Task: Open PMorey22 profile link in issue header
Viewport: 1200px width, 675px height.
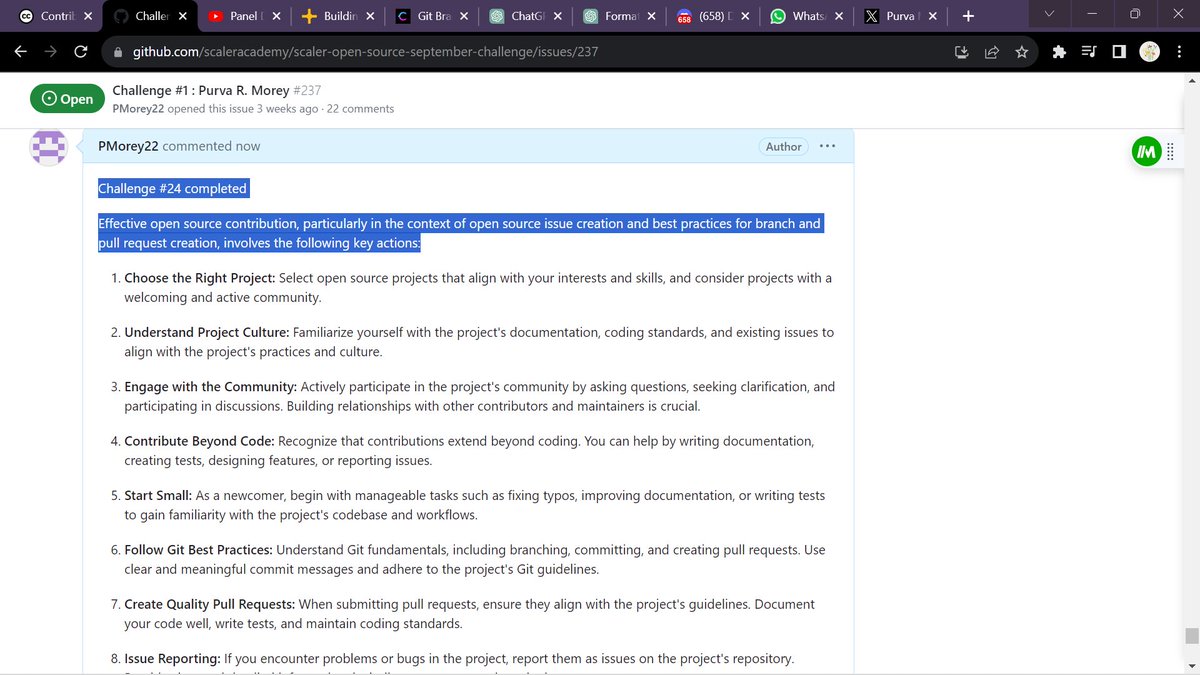Action: 138,108
